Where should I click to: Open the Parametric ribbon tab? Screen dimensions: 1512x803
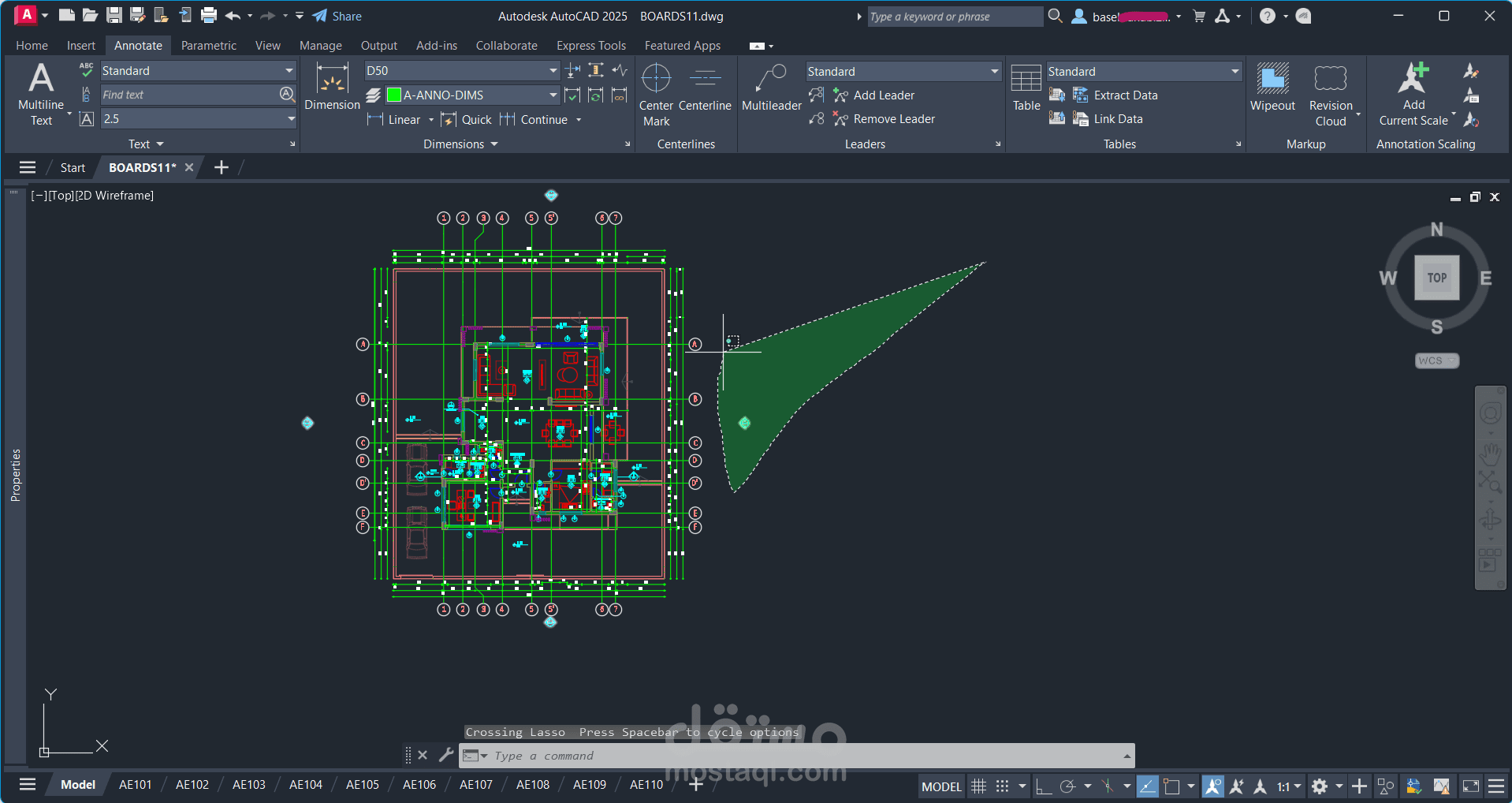click(x=208, y=45)
